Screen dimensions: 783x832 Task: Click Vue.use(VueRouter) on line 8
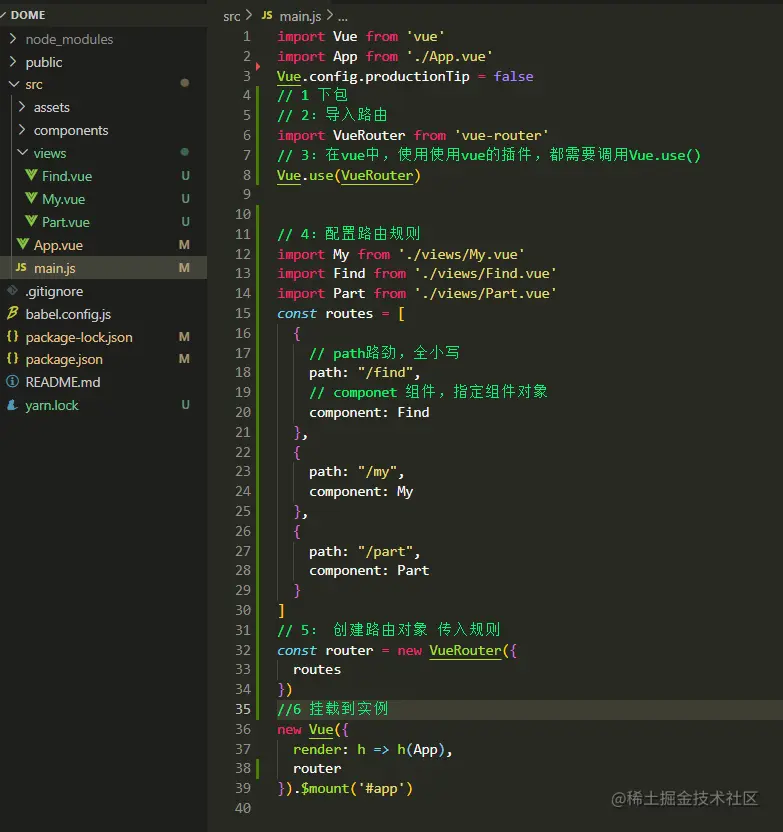[349, 176]
